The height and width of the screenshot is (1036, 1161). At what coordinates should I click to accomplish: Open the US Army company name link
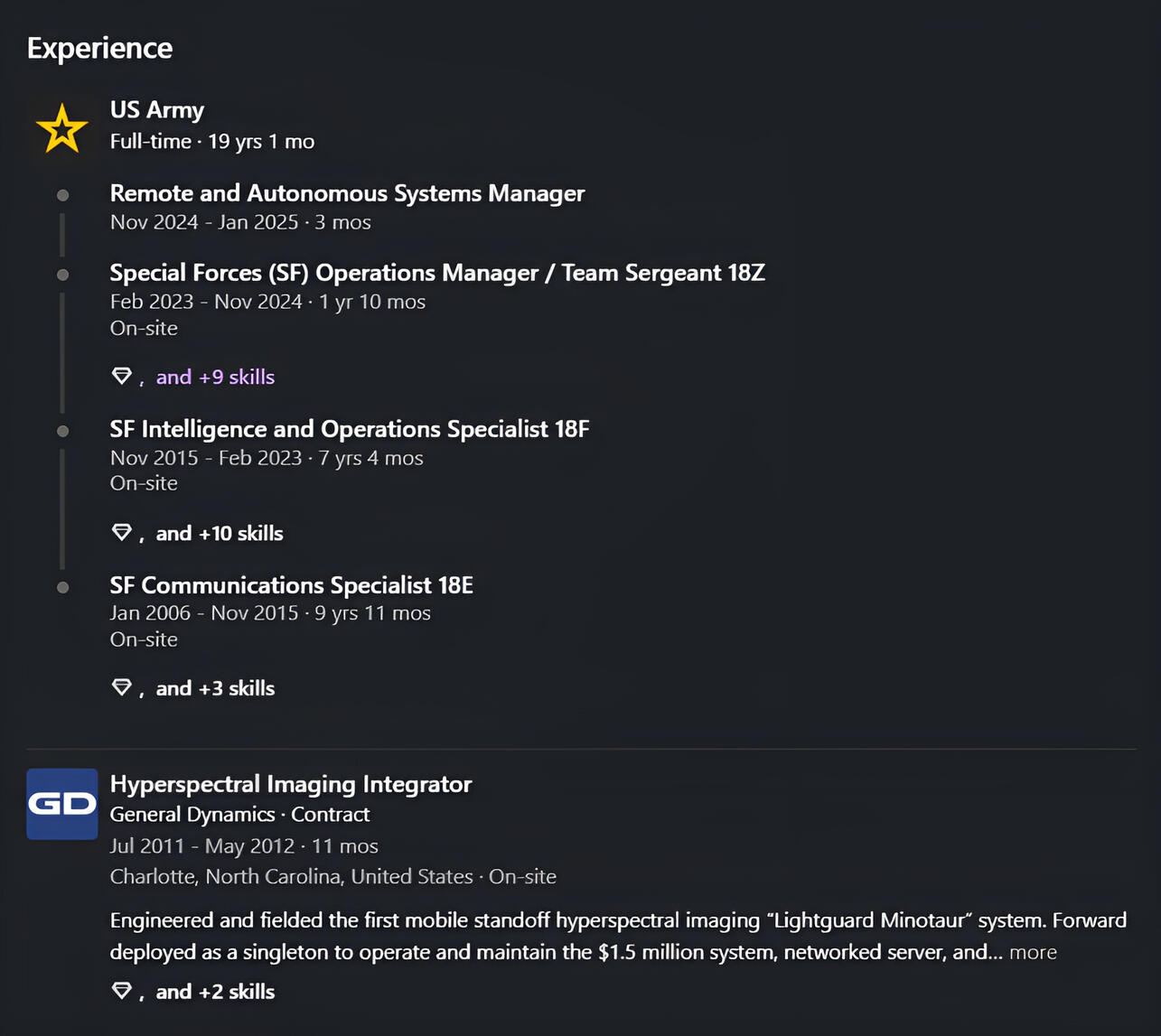pos(157,109)
